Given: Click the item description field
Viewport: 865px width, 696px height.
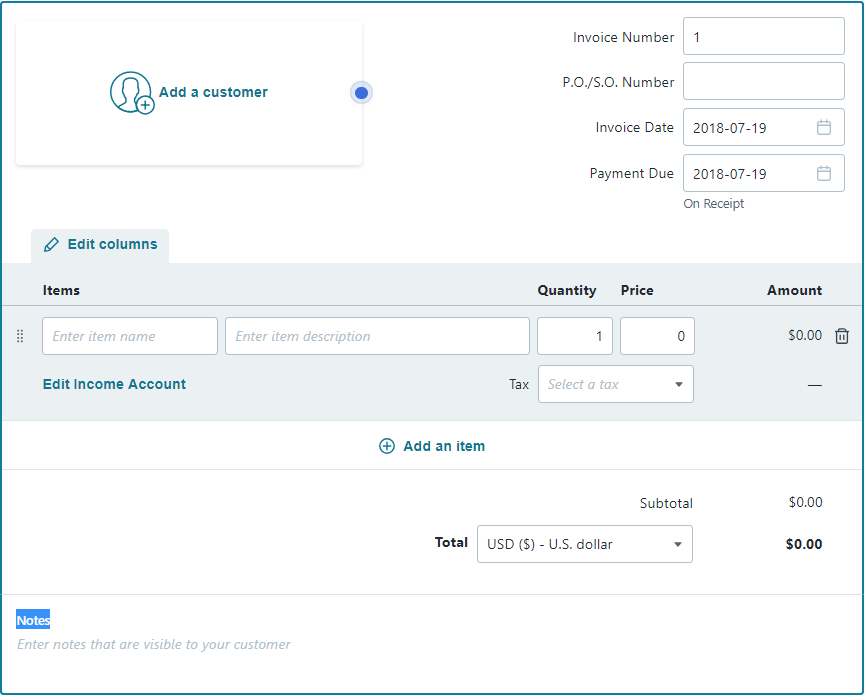Looking at the screenshot, I should tap(377, 336).
